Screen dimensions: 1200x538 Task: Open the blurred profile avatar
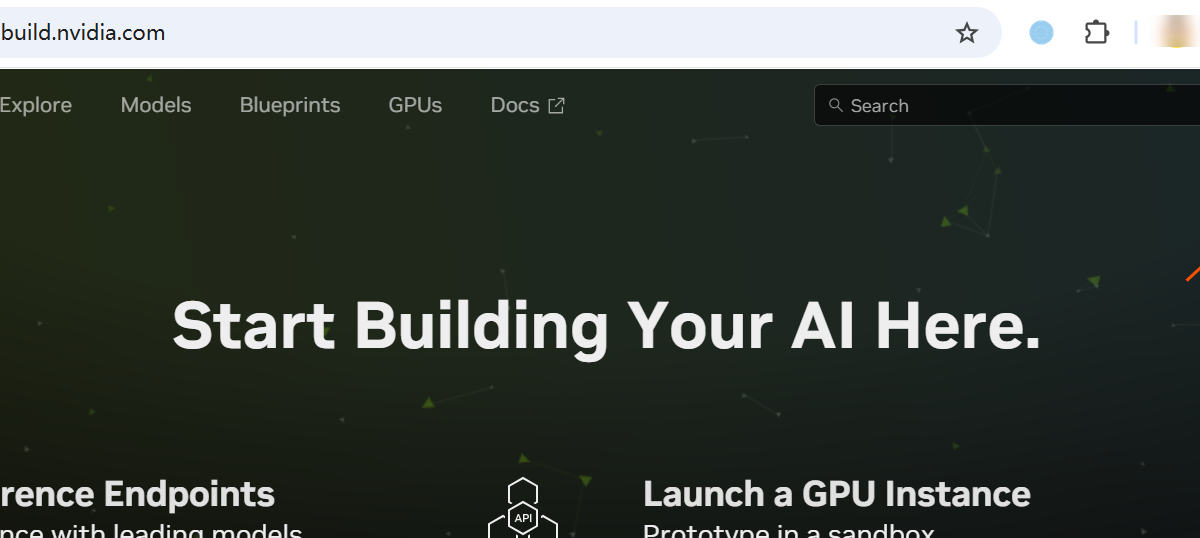click(1176, 32)
